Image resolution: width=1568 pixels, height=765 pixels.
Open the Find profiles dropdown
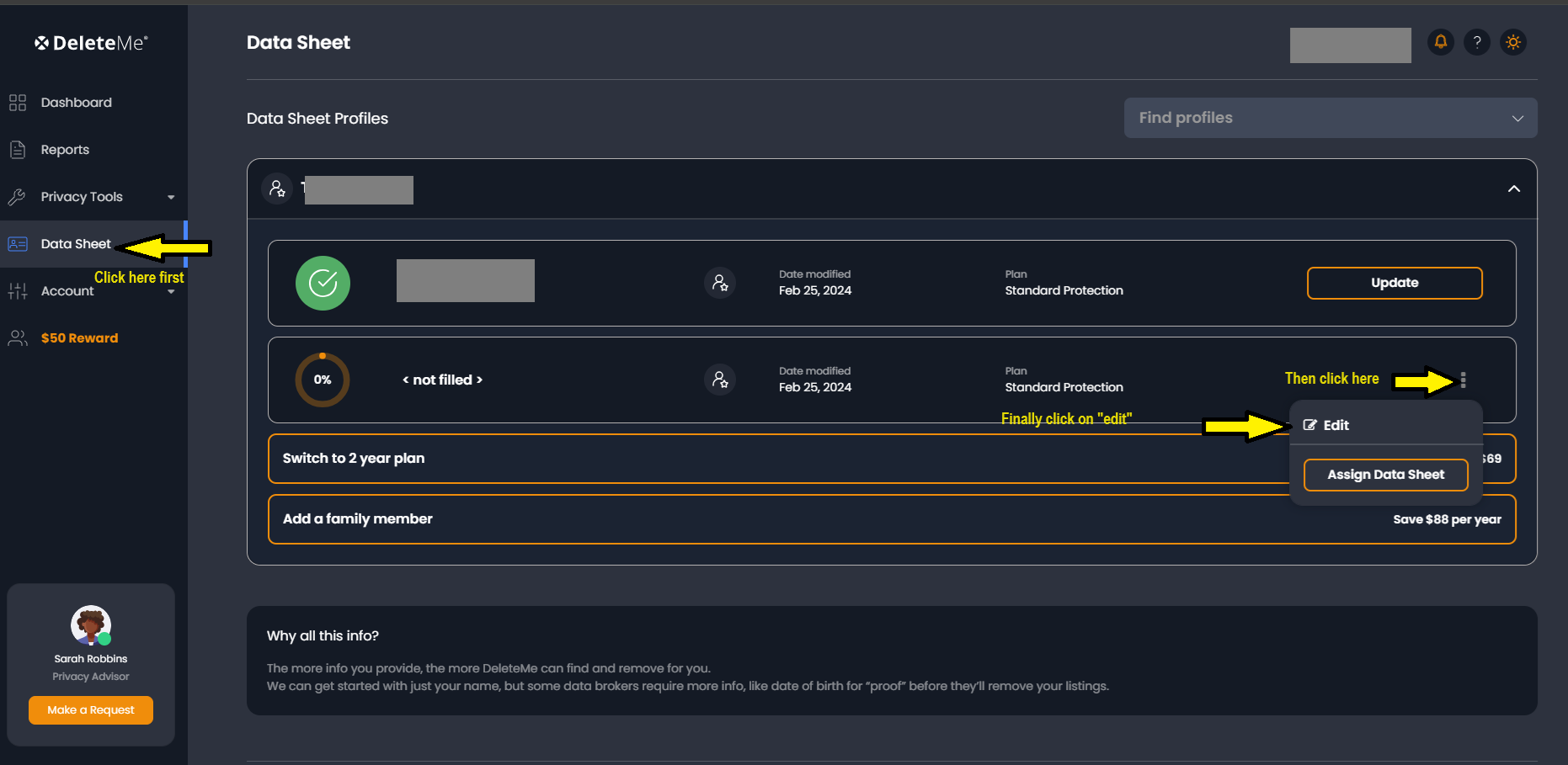point(1331,118)
